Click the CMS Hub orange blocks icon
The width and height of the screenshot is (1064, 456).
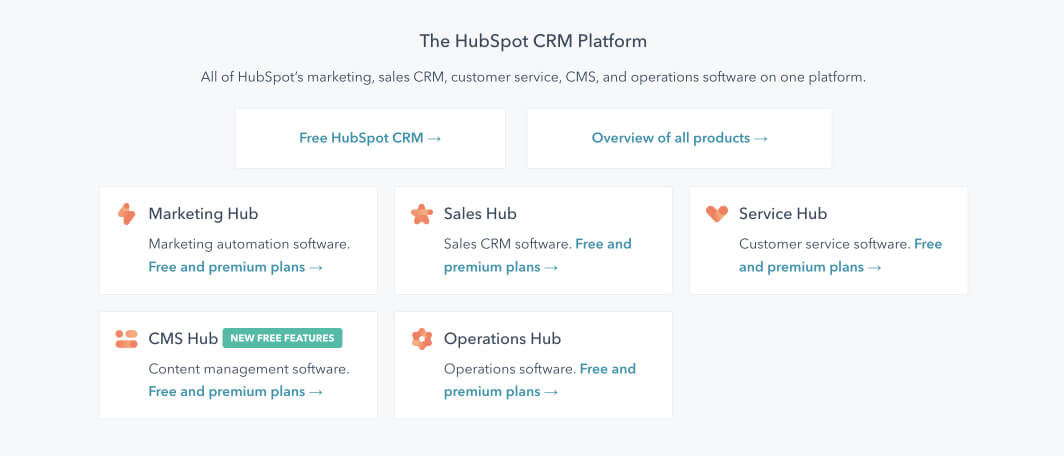click(126, 339)
